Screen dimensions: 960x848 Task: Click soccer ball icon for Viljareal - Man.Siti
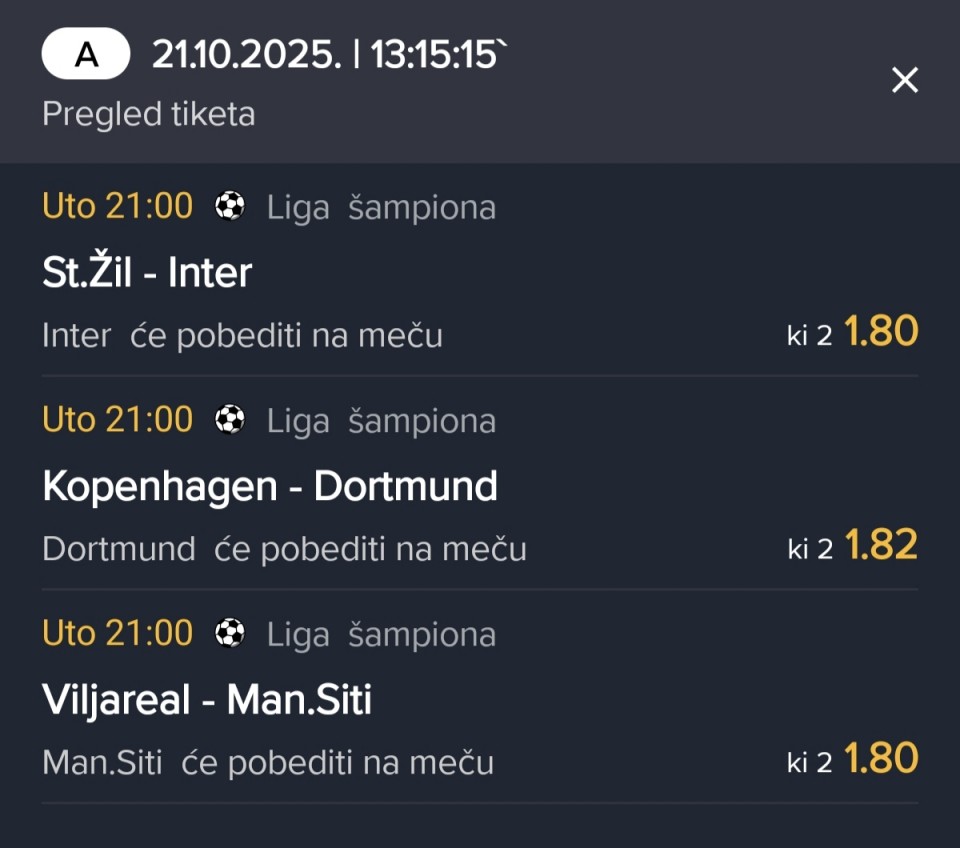pos(230,634)
